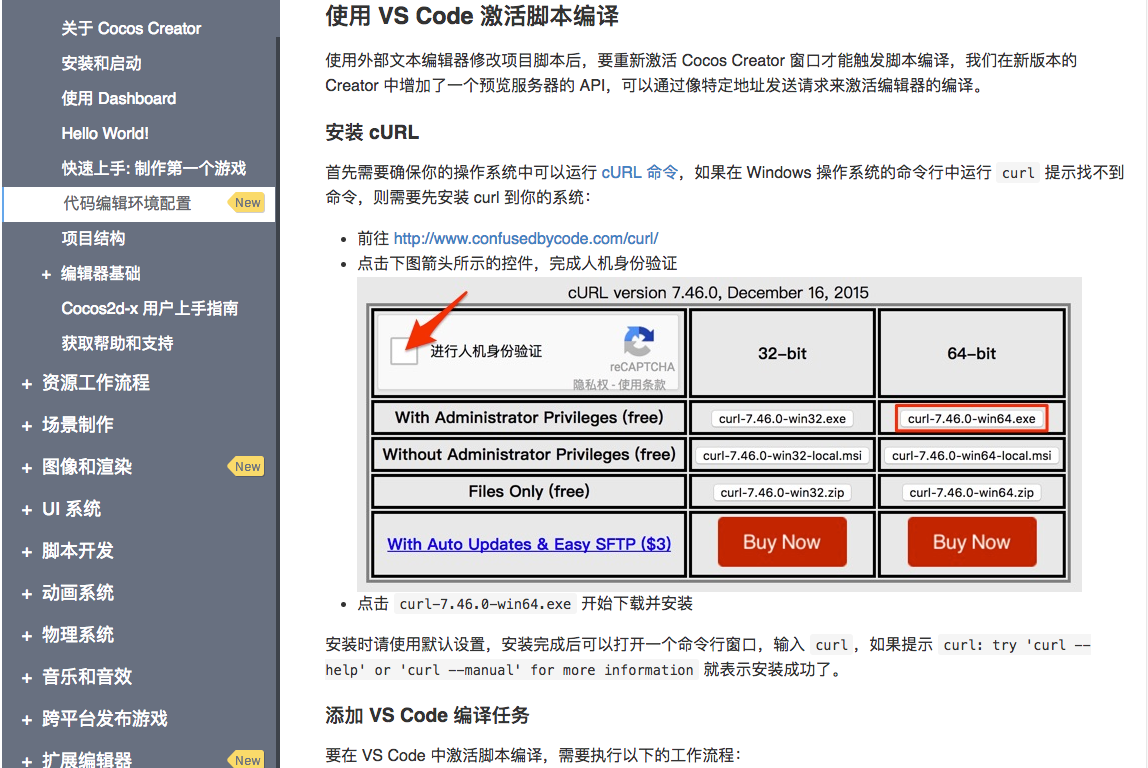Open the Hello World! chapter
This screenshot has width=1148, height=768.
tap(105, 133)
